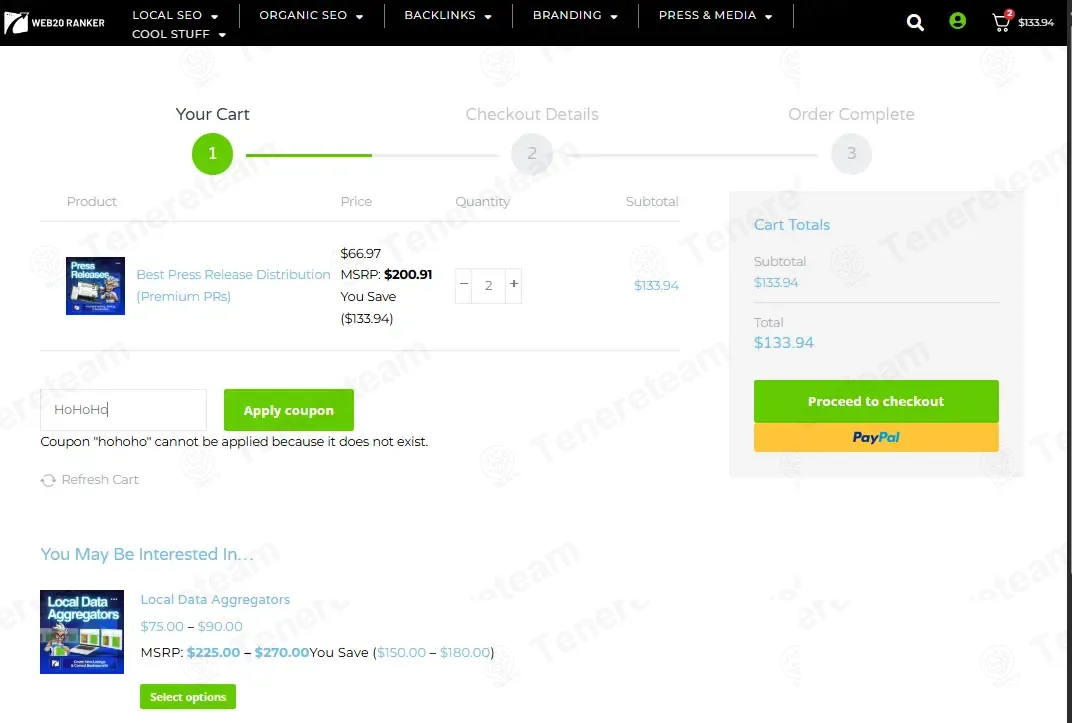1072x723 pixels.
Task: Click the MSRP $200.91 price text
Action: tap(386, 275)
